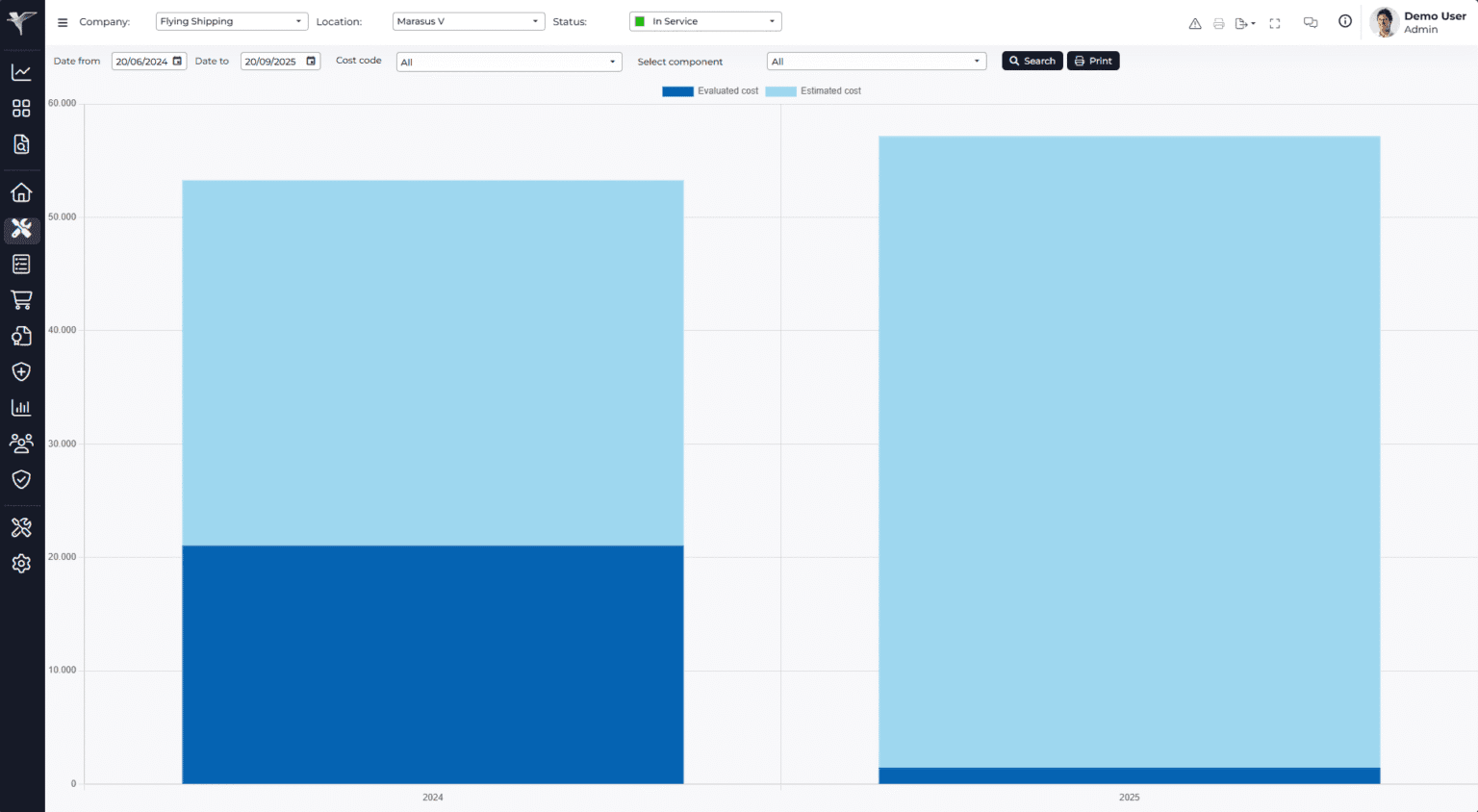Image resolution: width=1478 pixels, height=812 pixels.
Task: Change Status from In Service
Action: pos(705,20)
